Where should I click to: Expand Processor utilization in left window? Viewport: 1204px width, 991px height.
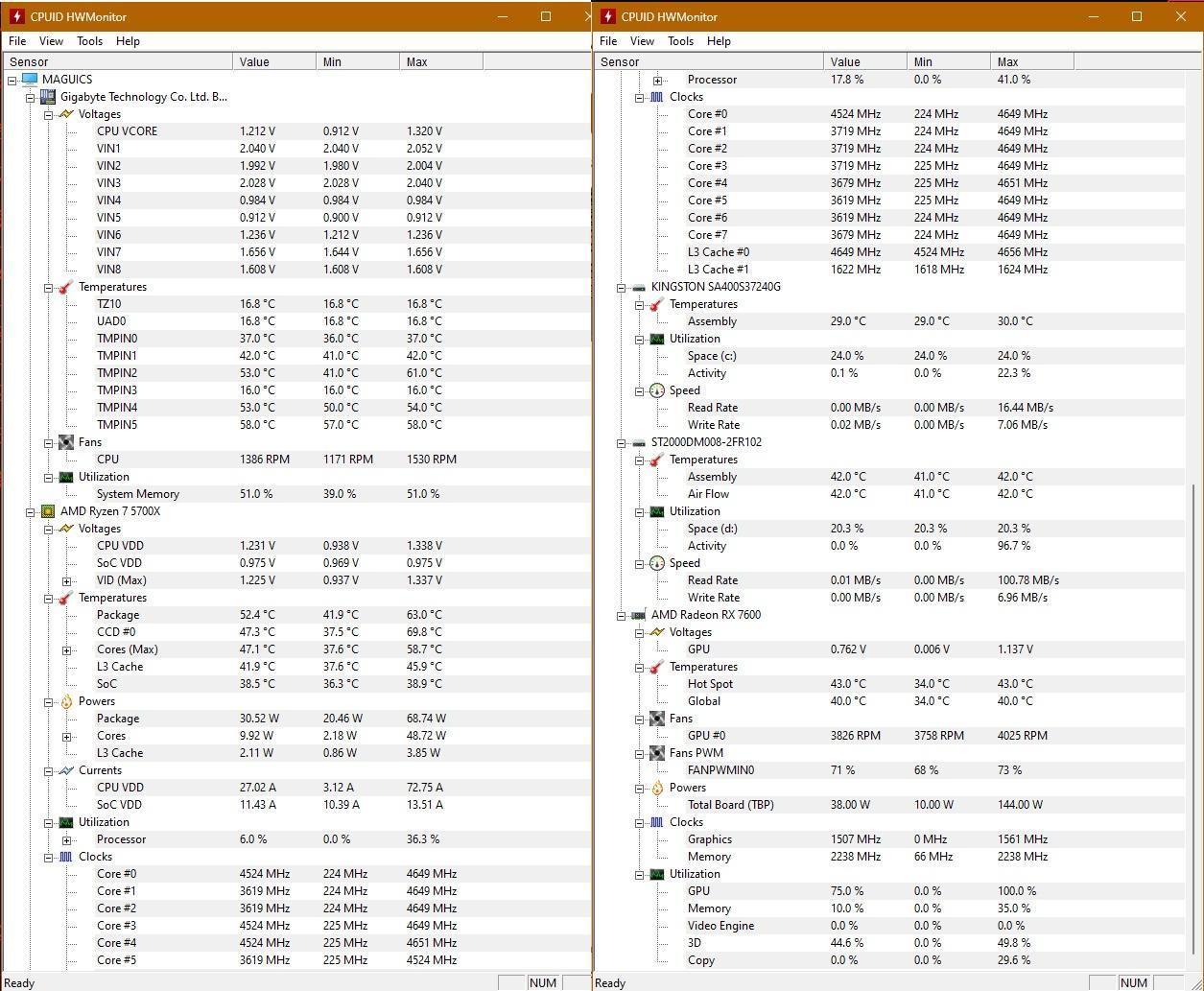tap(66, 839)
